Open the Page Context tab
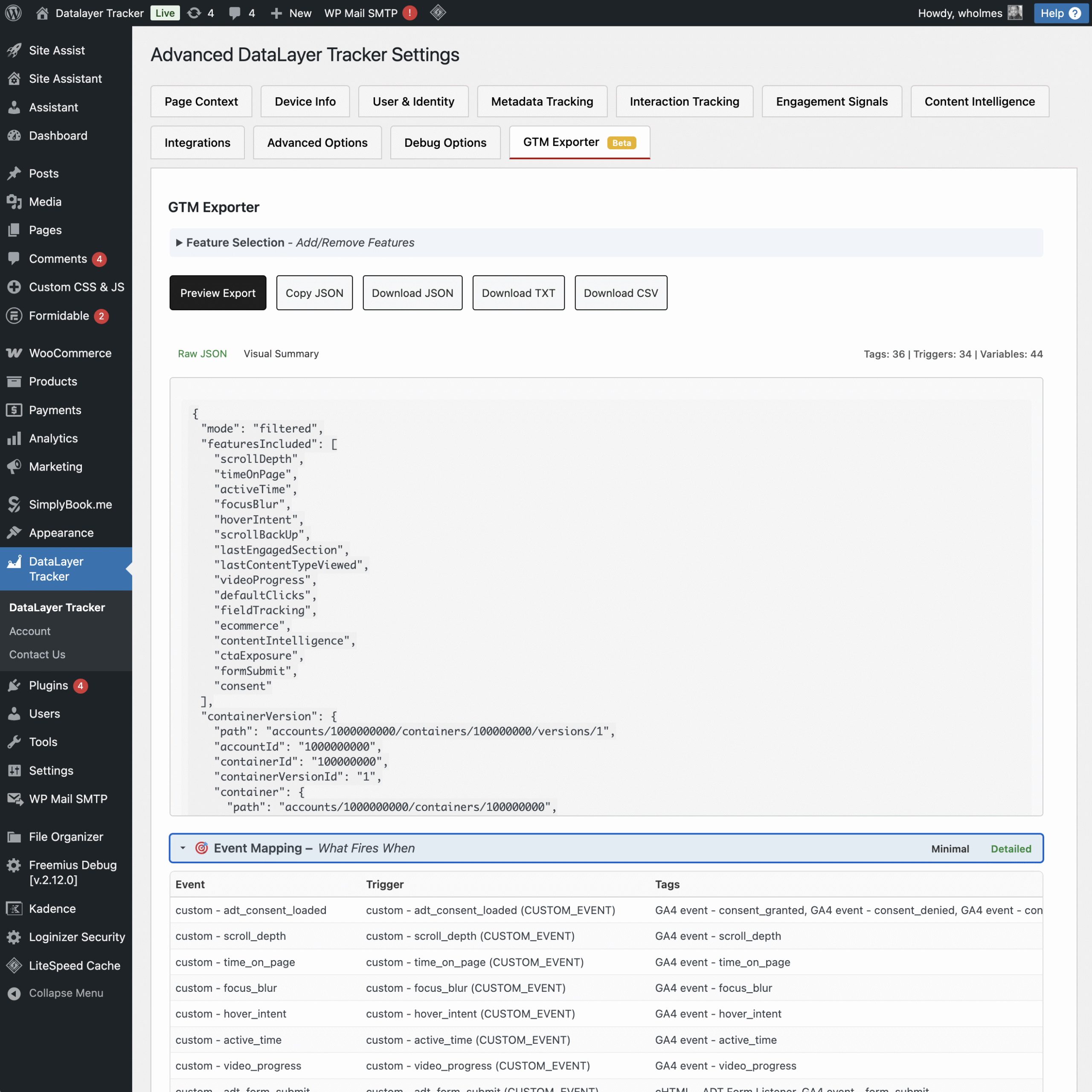The width and height of the screenshot is (1092, 1092). [201, 102]
